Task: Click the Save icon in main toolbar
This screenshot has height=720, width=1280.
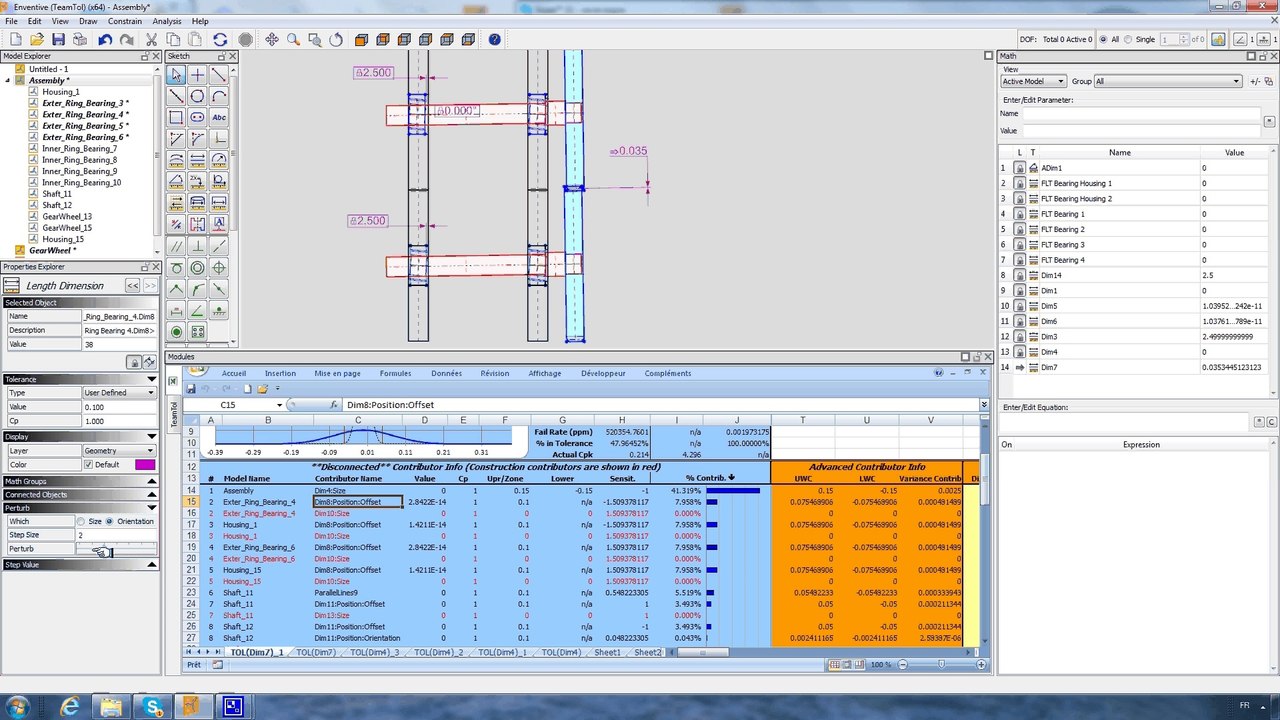Action: tap(58, 40)
